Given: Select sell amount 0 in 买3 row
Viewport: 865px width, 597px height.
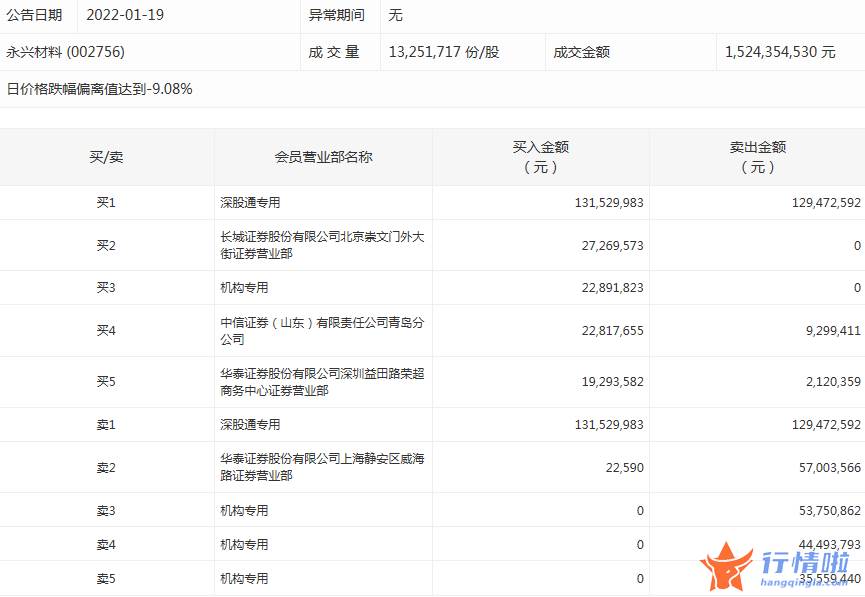Looking at the screenshot, I should point(857,287).
